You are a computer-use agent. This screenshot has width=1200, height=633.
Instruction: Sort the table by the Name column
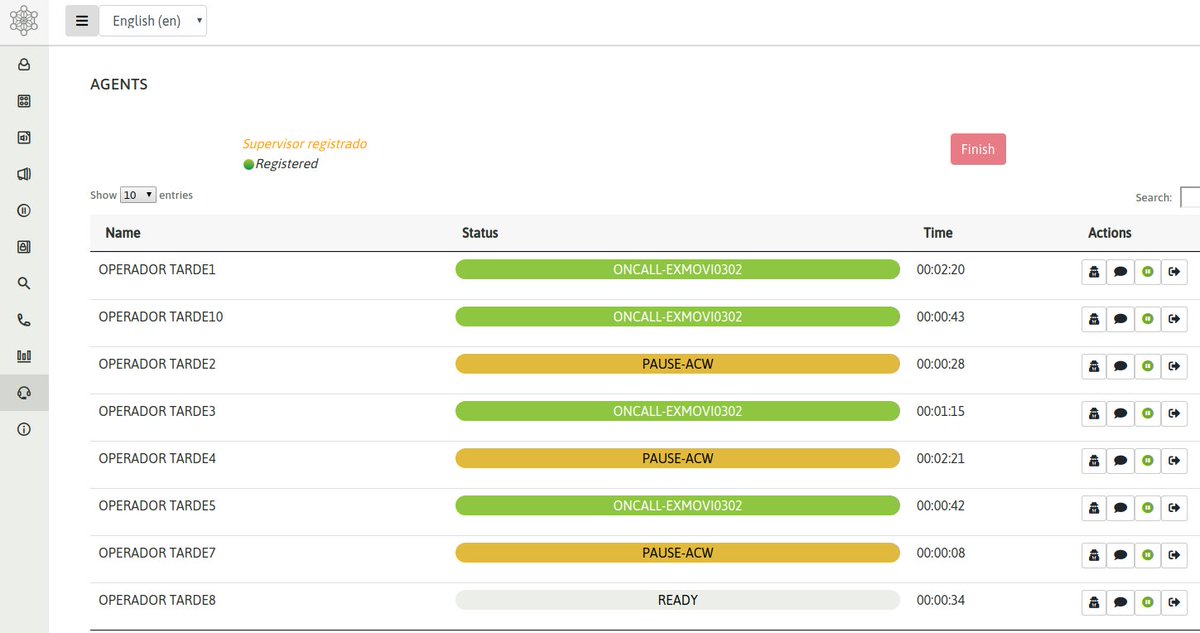coord(123,233)
